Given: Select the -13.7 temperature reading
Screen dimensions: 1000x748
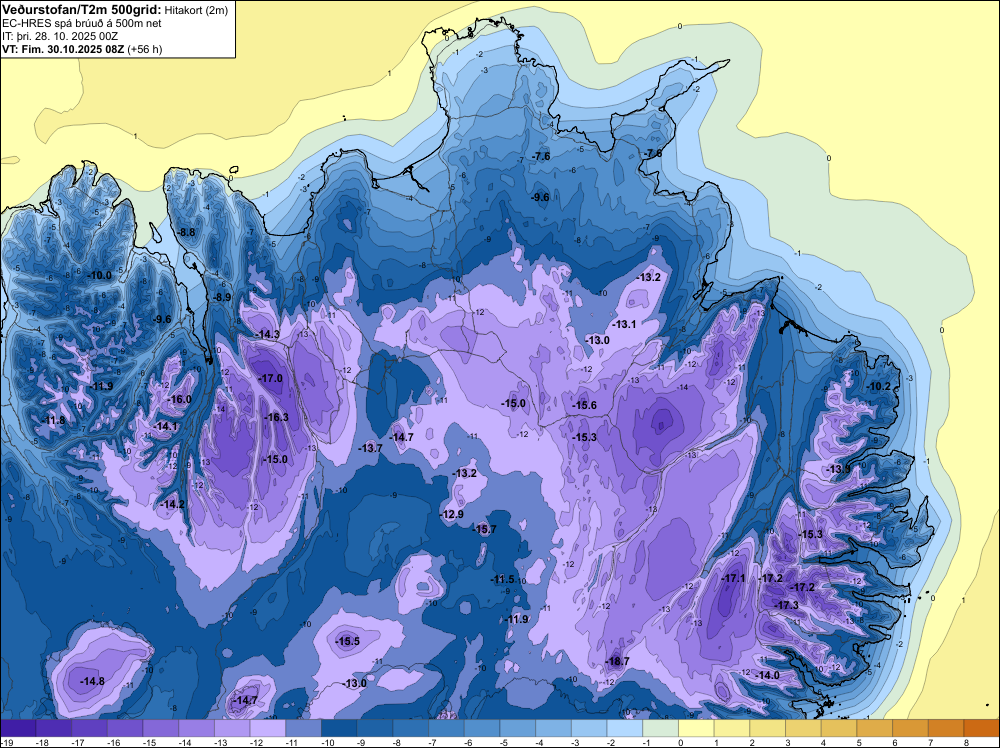Looking at the screenshot, I should pos(370,448).
